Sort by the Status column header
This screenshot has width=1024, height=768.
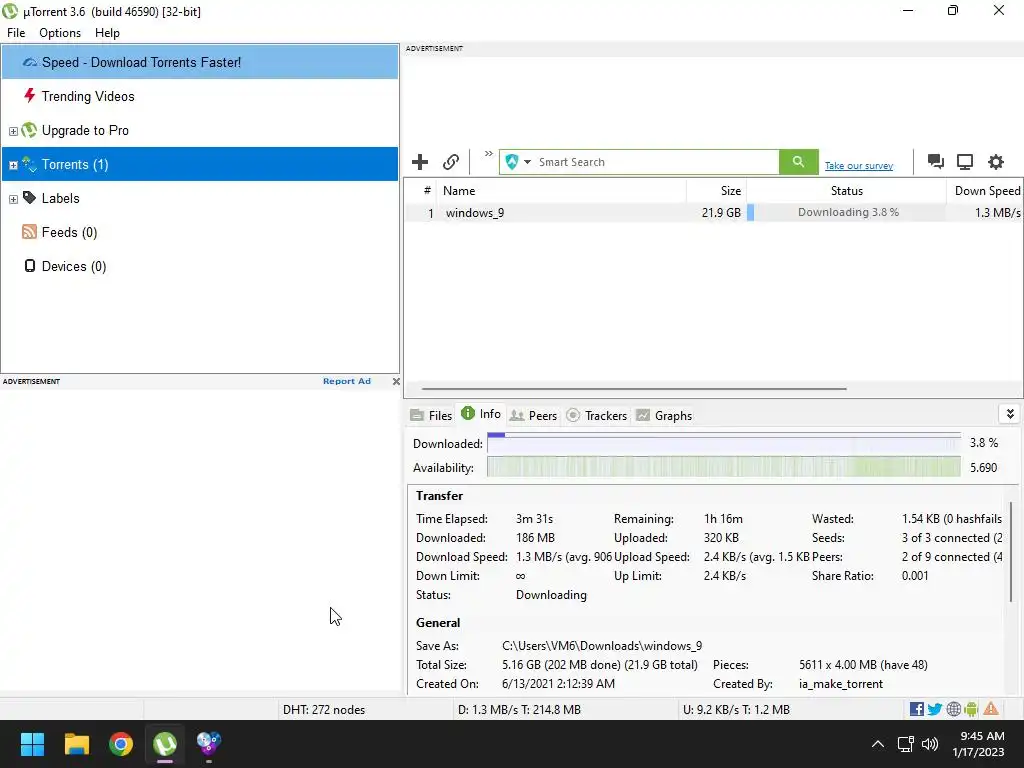point(846,191)
